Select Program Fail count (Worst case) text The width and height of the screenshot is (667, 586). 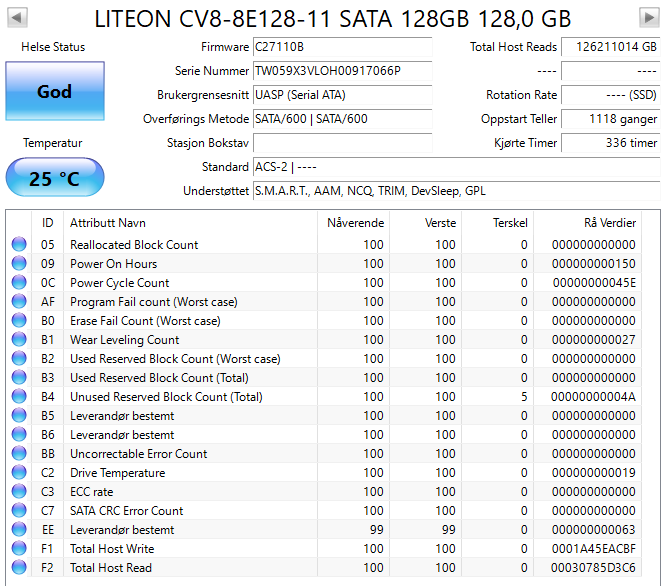point(154,302)
